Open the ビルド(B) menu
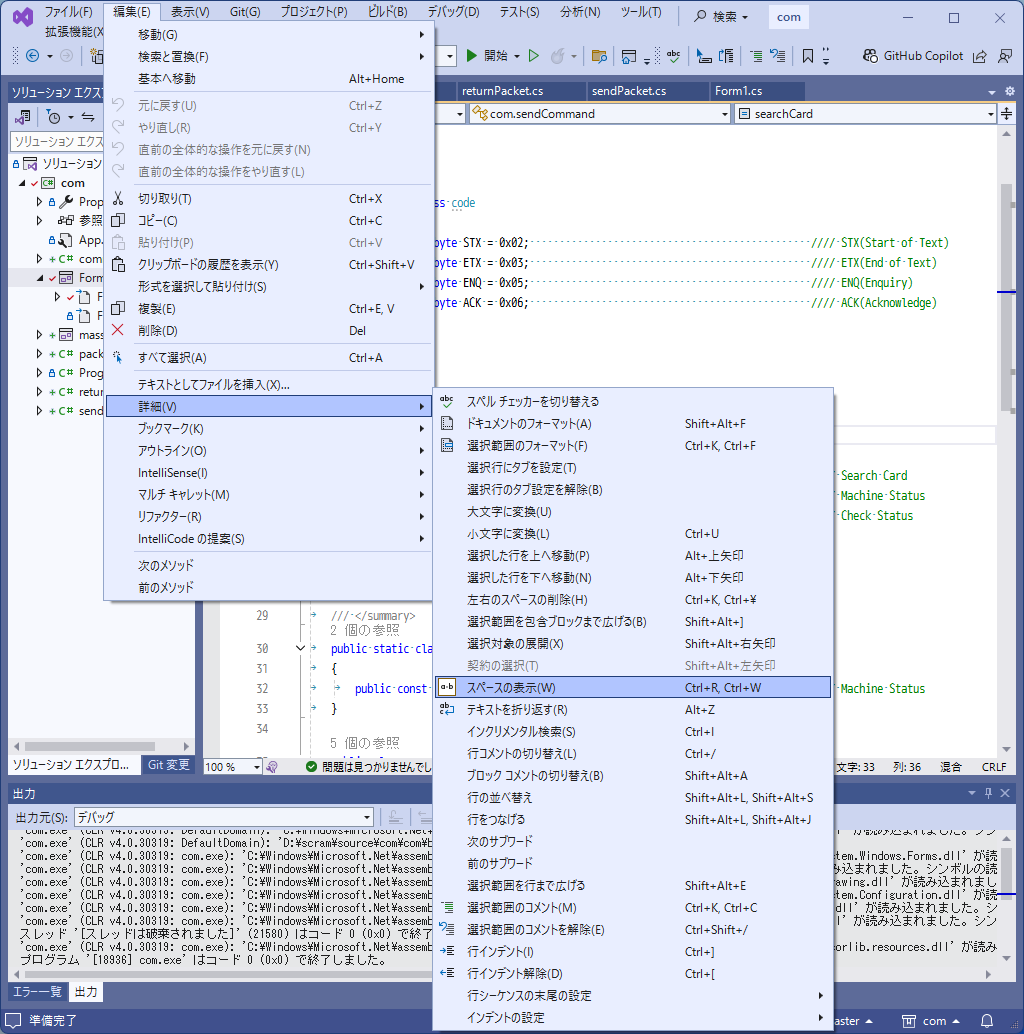Image resolution: width=1024 pixels, height=1034 pixels. point(387,12)
